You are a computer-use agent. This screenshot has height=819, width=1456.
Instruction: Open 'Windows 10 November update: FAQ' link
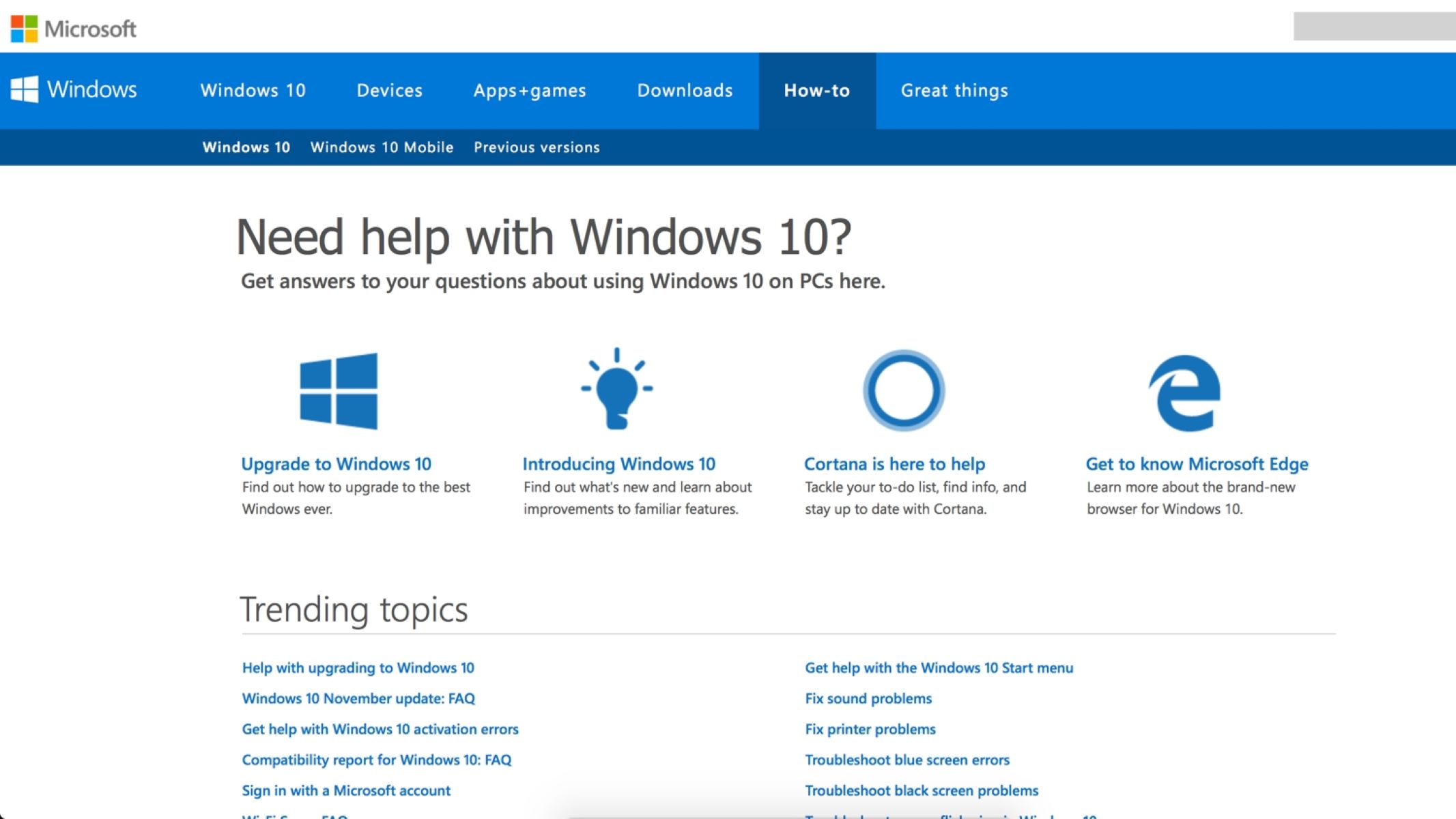pyautogui.click(x=358, y=698)
